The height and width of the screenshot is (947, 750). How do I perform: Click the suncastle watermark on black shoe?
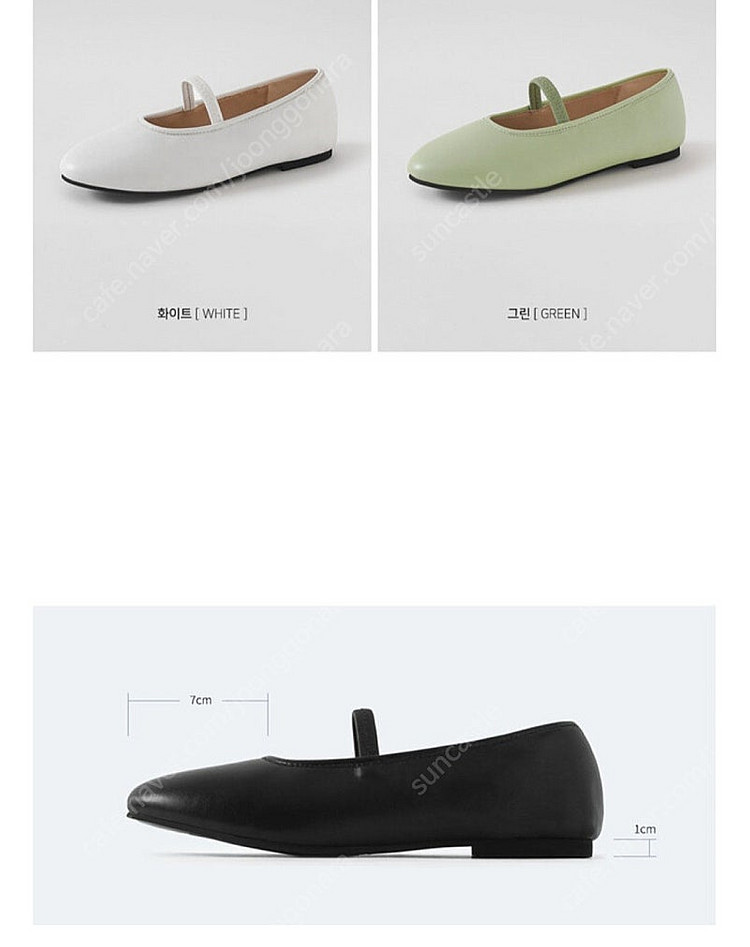454,751
